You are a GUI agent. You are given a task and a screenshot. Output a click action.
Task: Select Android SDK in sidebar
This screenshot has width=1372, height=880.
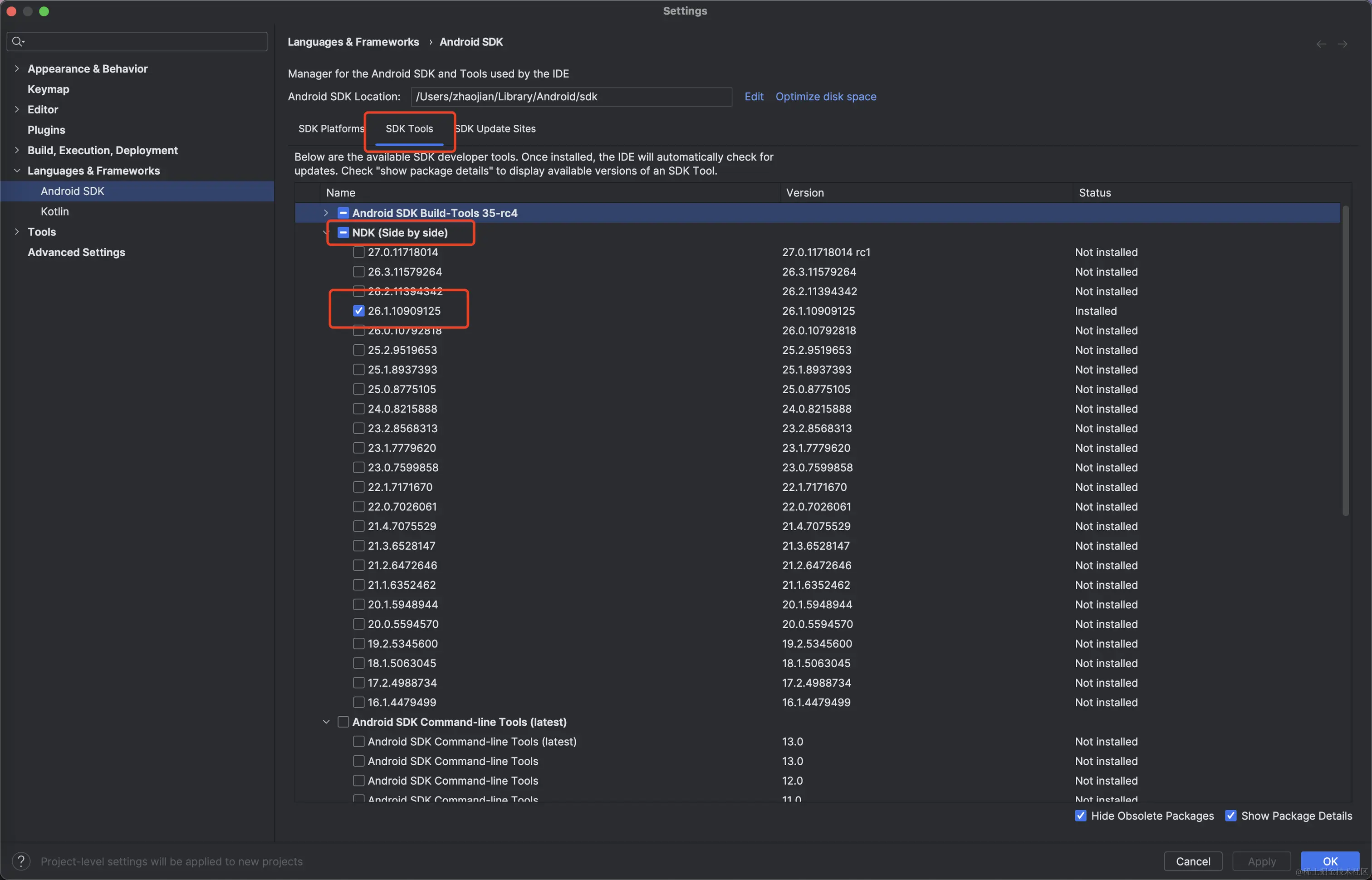[137, 191]
